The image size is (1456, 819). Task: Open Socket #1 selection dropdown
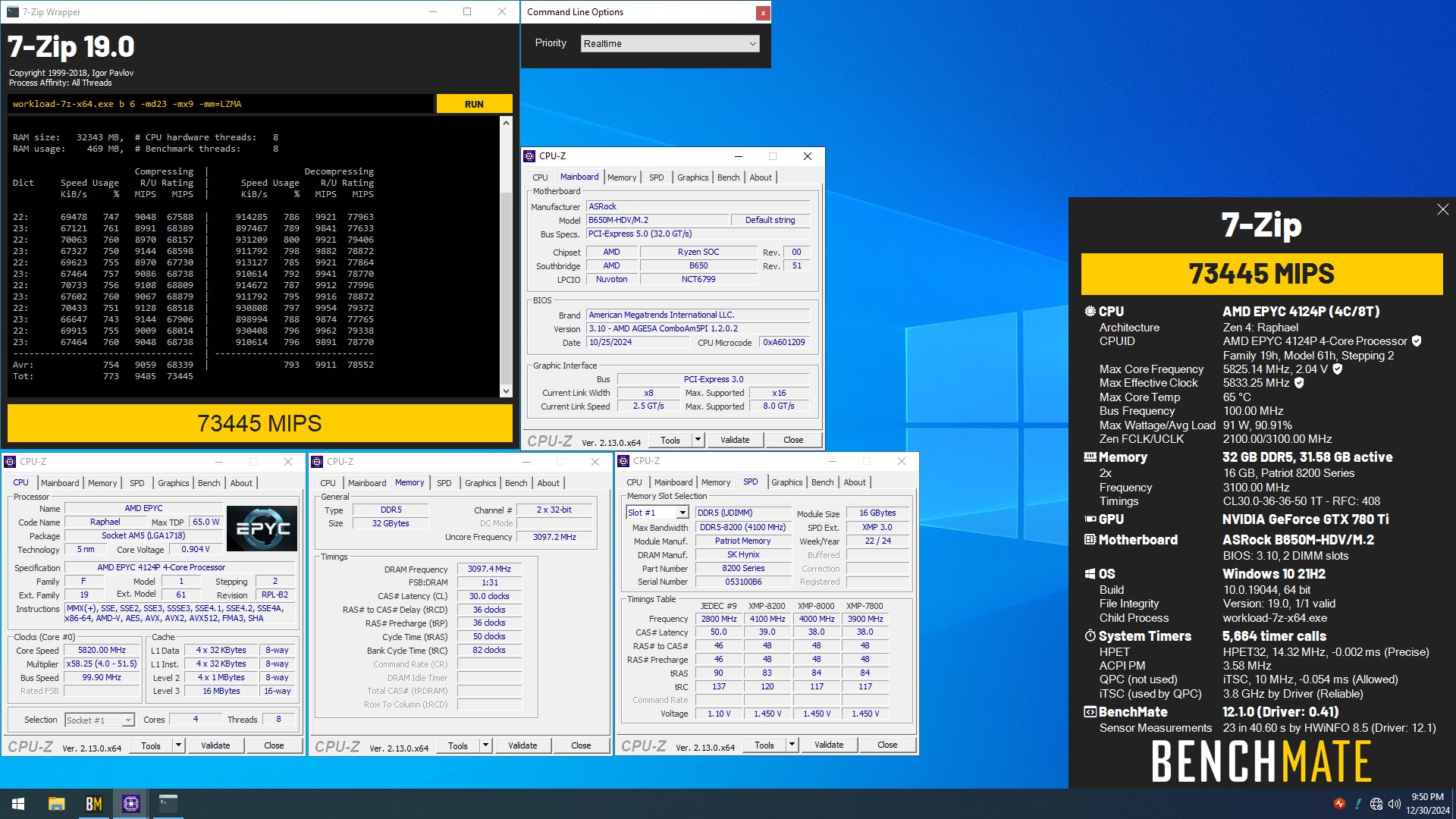99,720
